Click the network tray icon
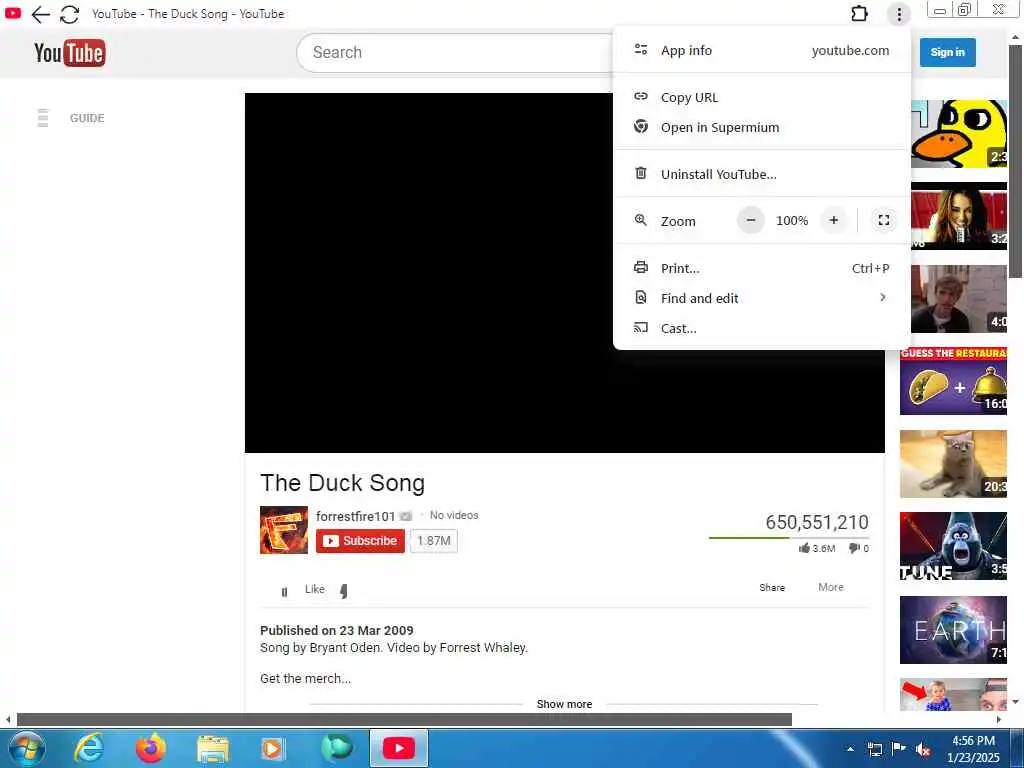Image resolution: width=1024 pixels, height=768 pixels. tap(874, 750)
